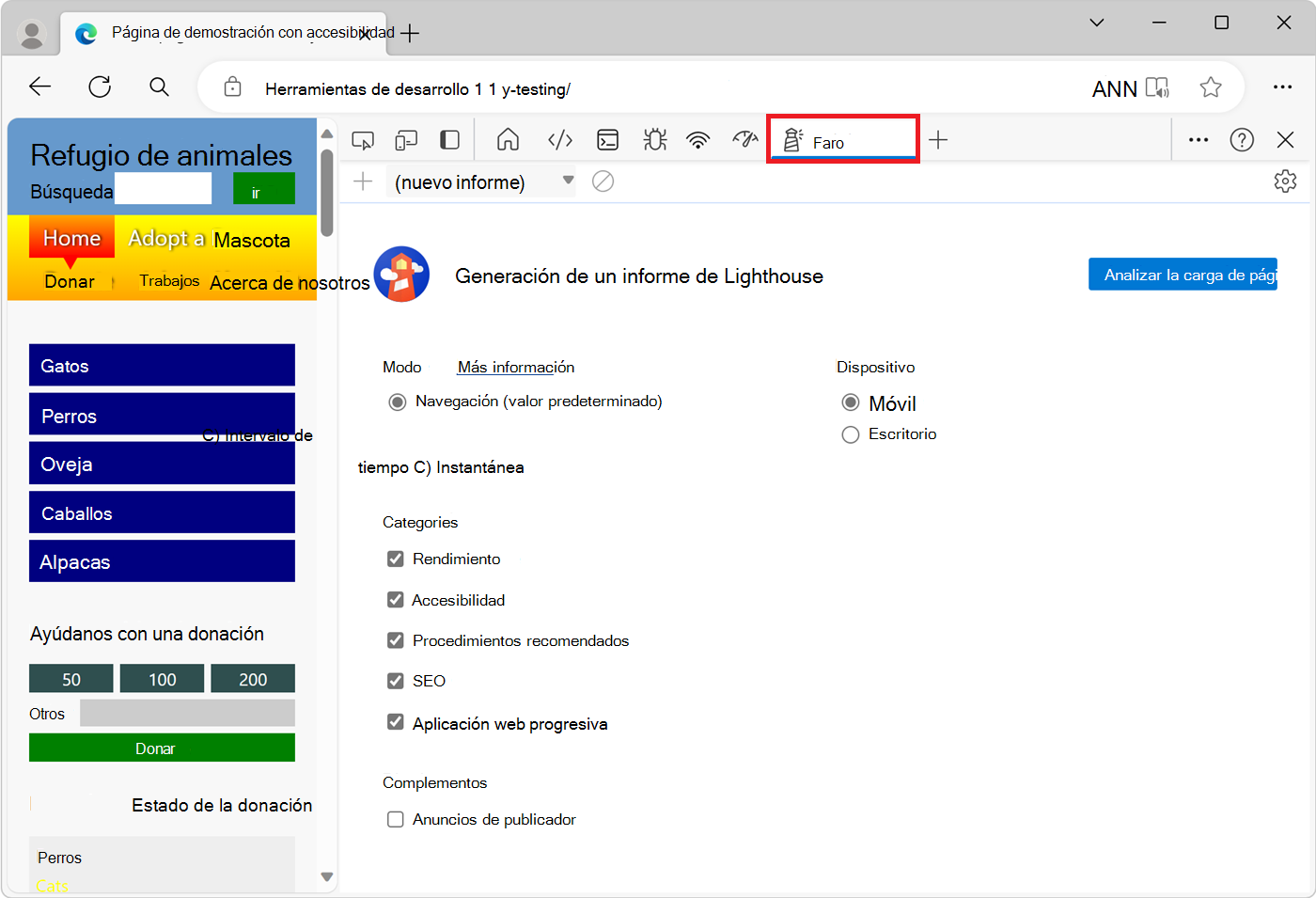Select the Escritorio radio button
The width and height of the screenshot is (1316, 898).
click(851, 434)
